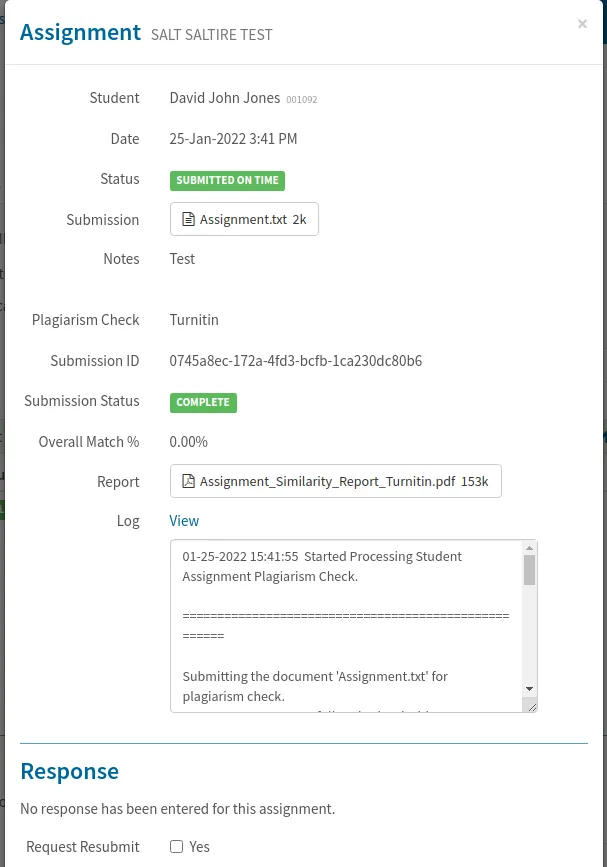607x867 pixels.
Task: Click the SUBMITTED ON TIME status badge
Action: pyautogui.click(x=227, y=180)
